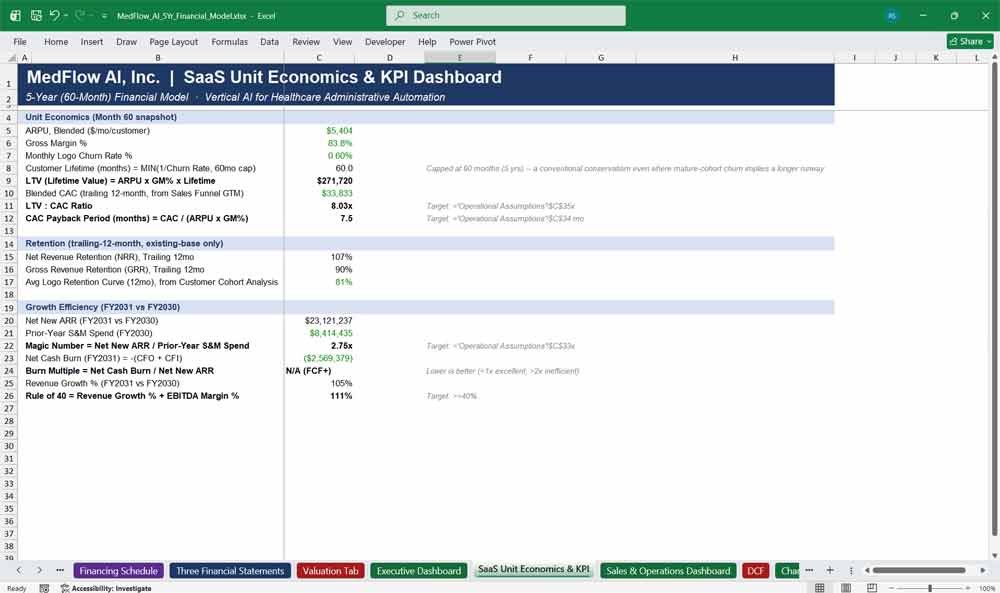The height and width of the screenshot is (593, 1000).
Task: Click the Excel app icon in title bar
Action: coord(15,15)
